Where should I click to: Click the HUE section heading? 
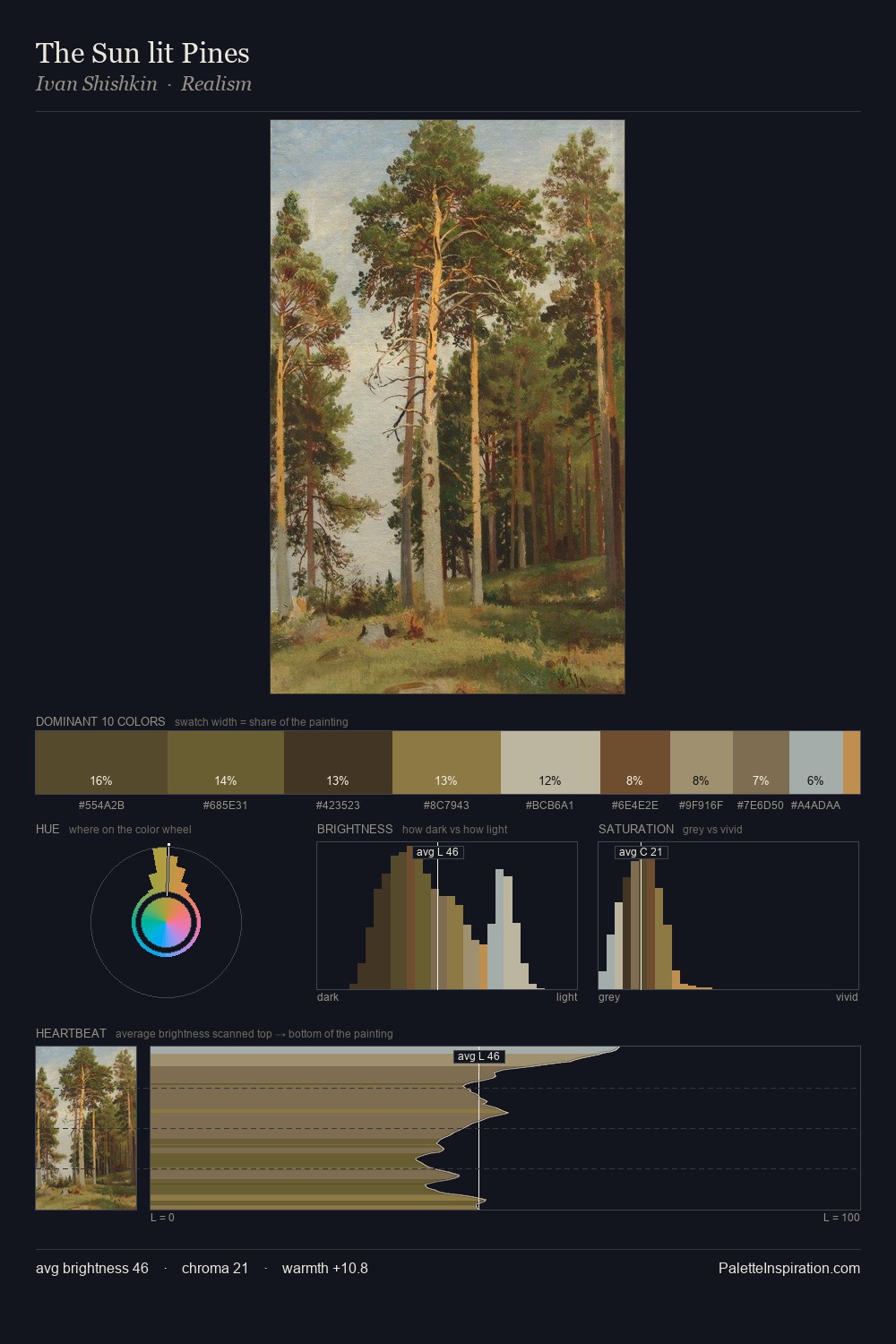47,829
